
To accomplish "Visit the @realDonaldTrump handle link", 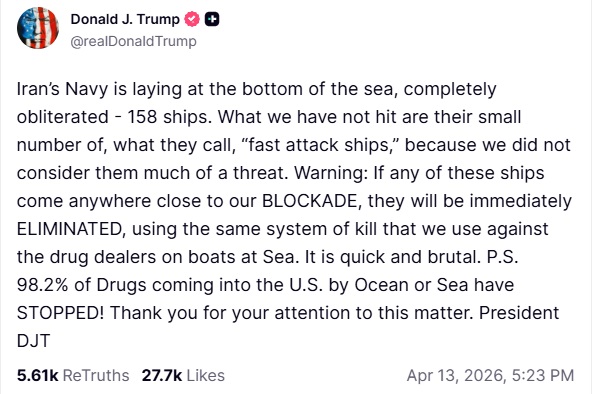I will [x=134, y=41].
